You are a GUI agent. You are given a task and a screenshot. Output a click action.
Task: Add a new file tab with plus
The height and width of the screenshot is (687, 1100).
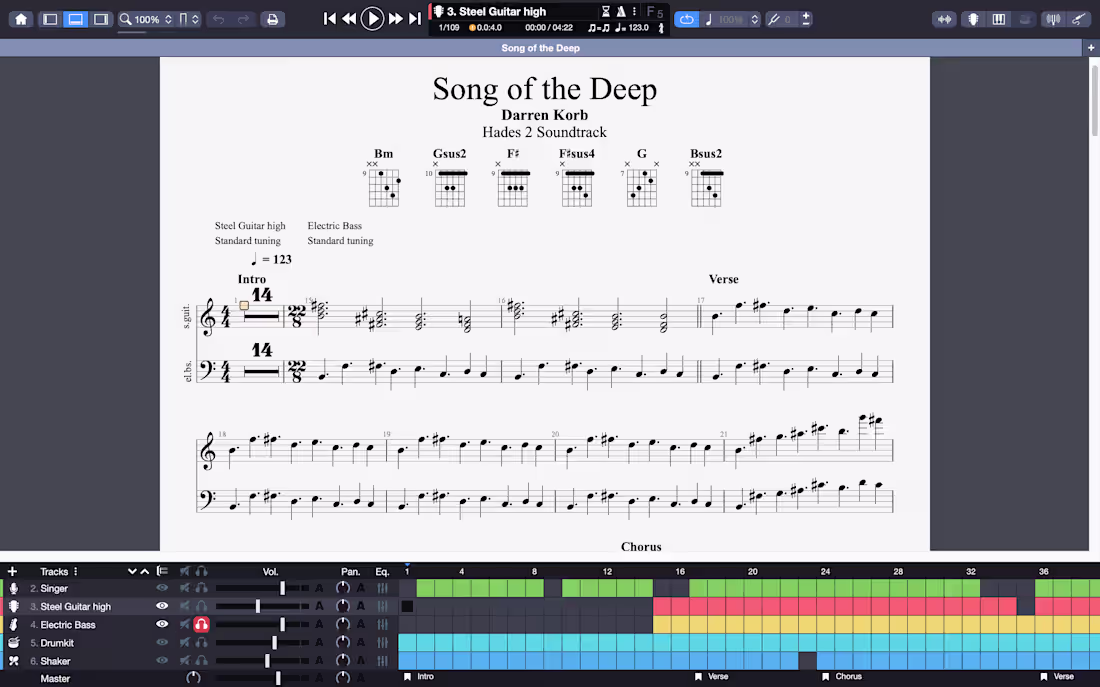pos(1091,48)
